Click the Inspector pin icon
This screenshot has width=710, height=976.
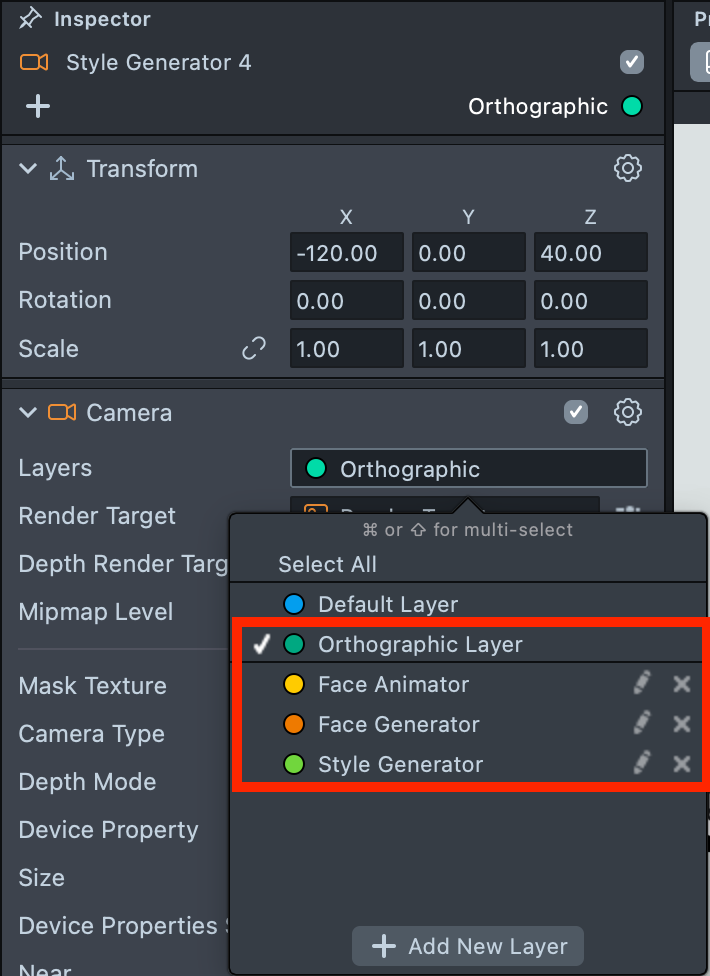tap(31, 19)
